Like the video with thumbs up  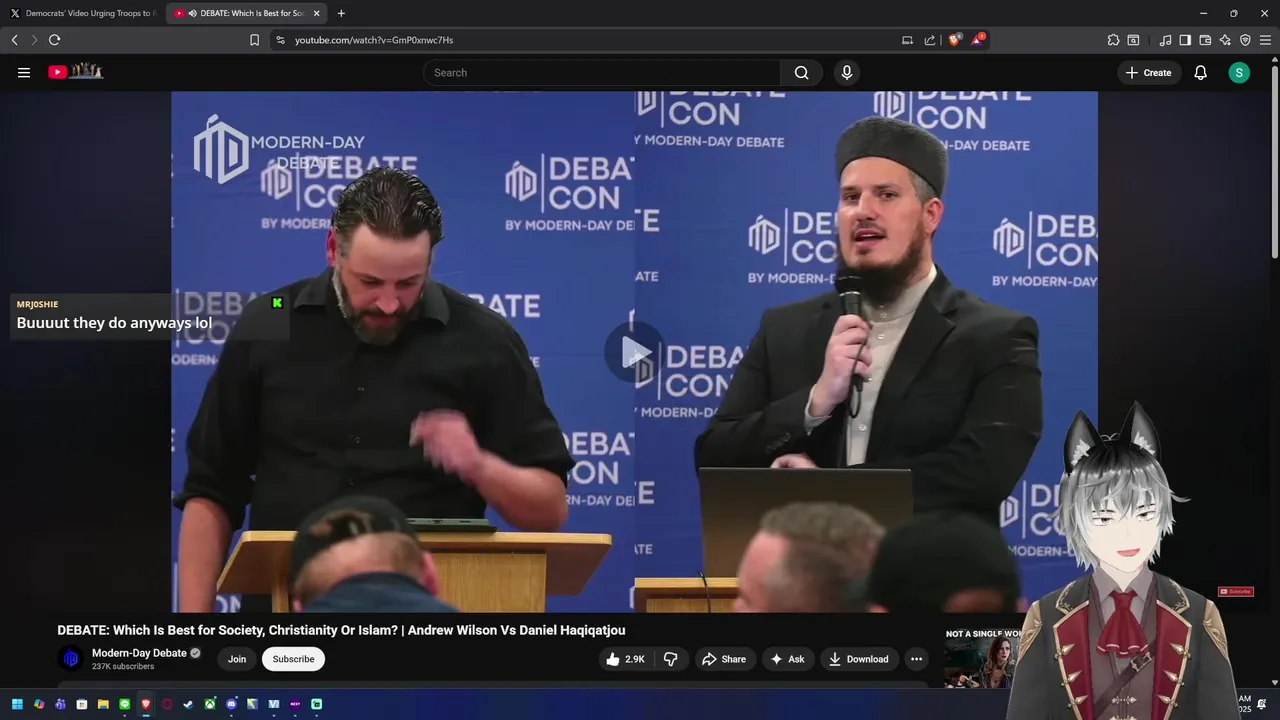pyautogui.click(x=624, y=659)
